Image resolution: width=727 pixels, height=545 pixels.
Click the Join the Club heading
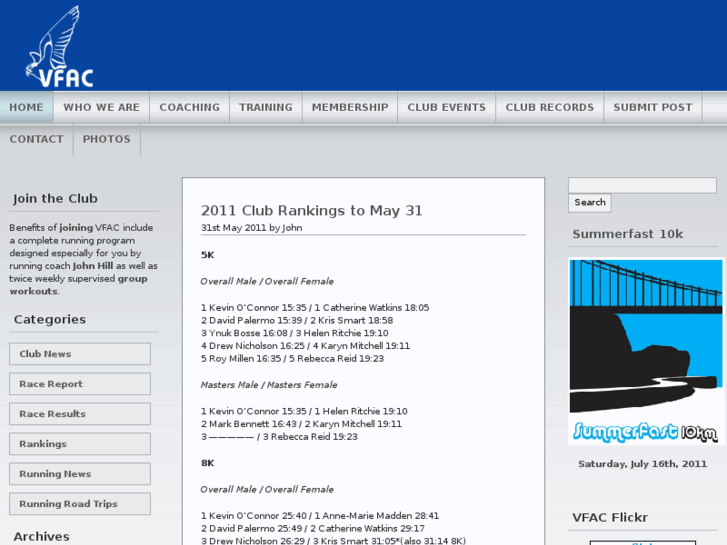[x=55, y=199]
